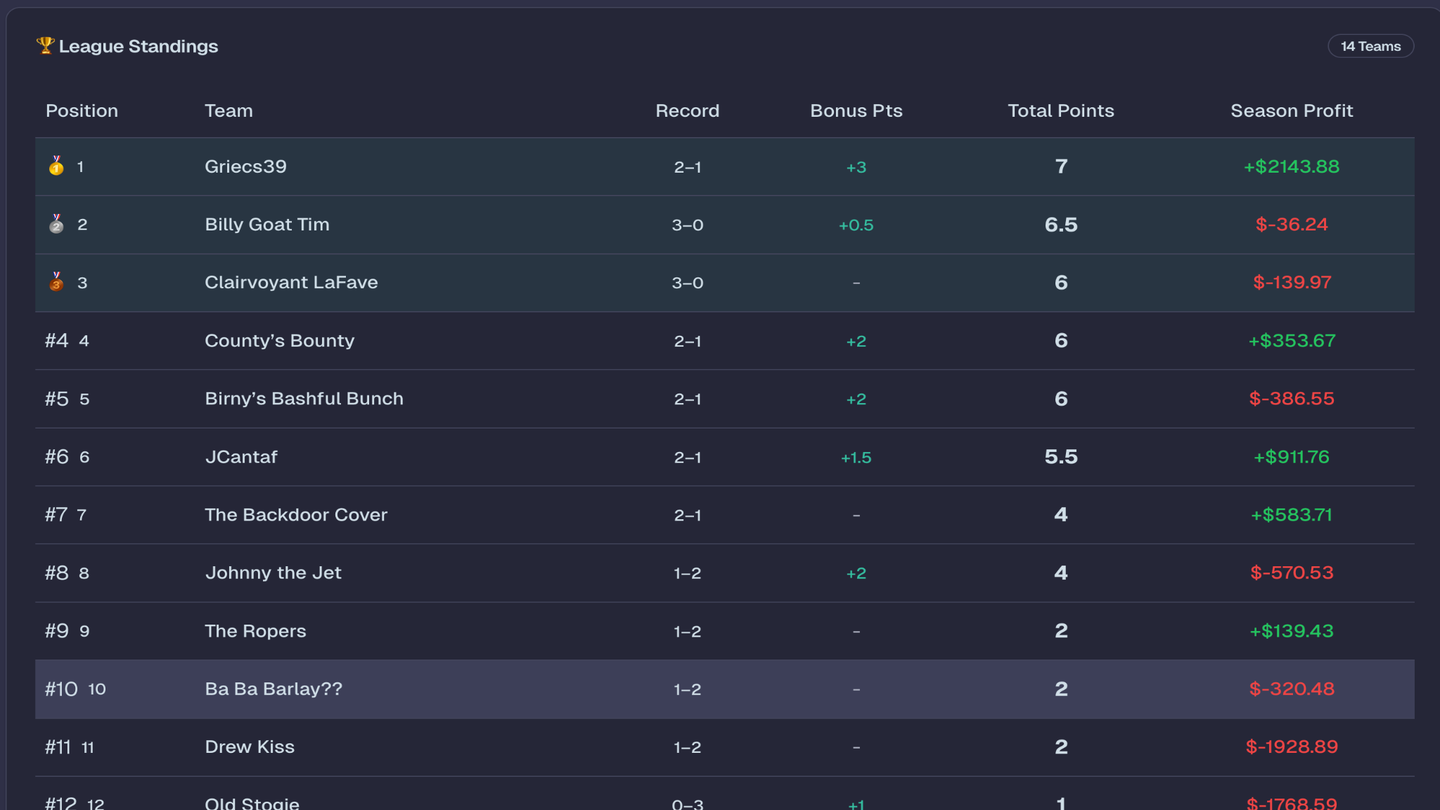The width and height of the screenshot is (1440, 810).
Task: Sort by the Season Profit column header
Action: [x=1291, y=111]
